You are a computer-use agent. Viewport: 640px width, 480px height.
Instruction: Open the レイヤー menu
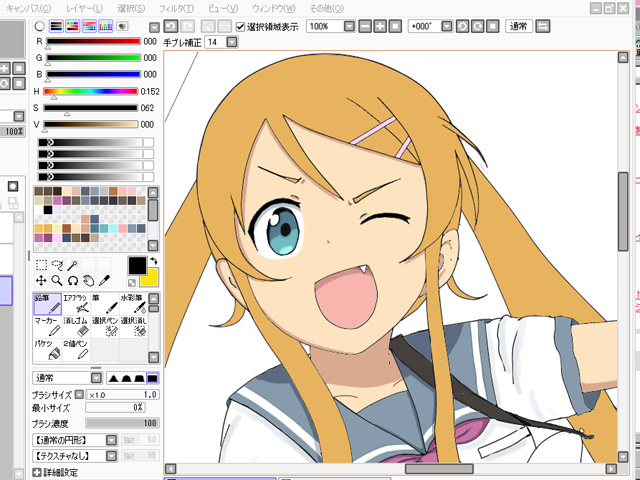[84, 8]
